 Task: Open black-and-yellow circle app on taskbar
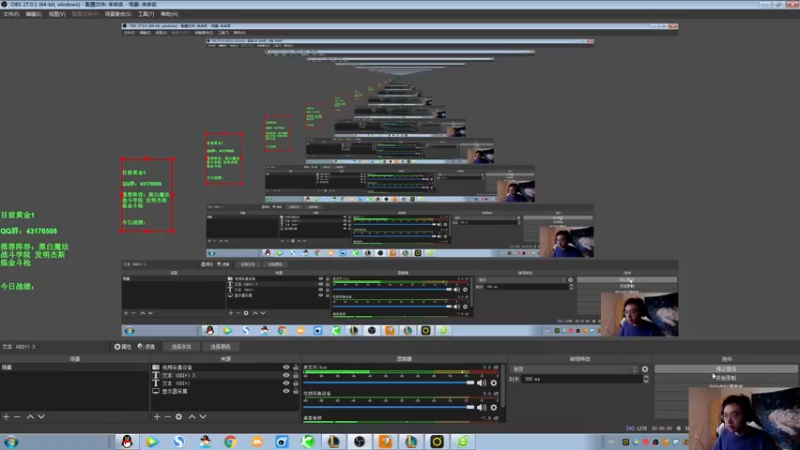coord(437,441)
